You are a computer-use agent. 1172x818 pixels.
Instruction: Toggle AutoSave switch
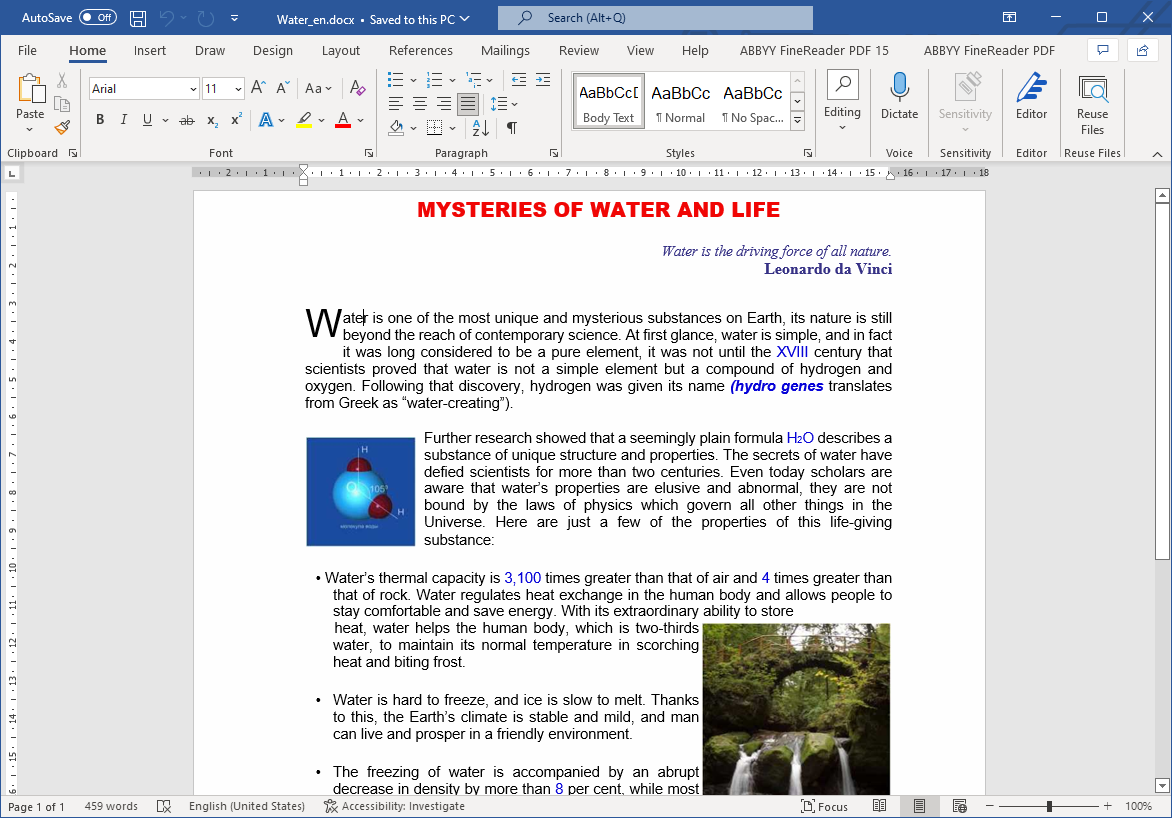[98, 17]
